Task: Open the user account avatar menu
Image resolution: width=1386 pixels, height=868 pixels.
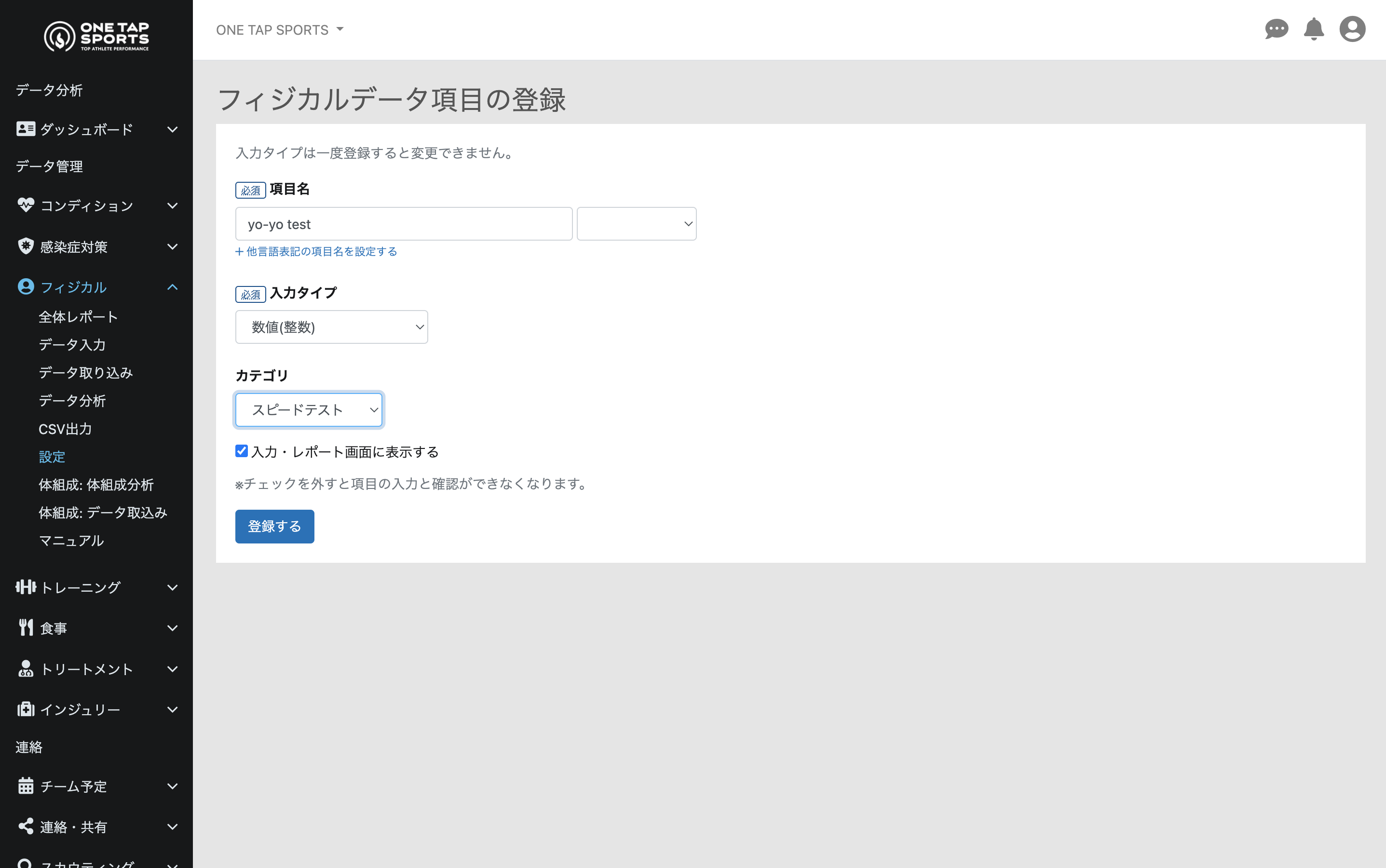Action: (1352, 29)
